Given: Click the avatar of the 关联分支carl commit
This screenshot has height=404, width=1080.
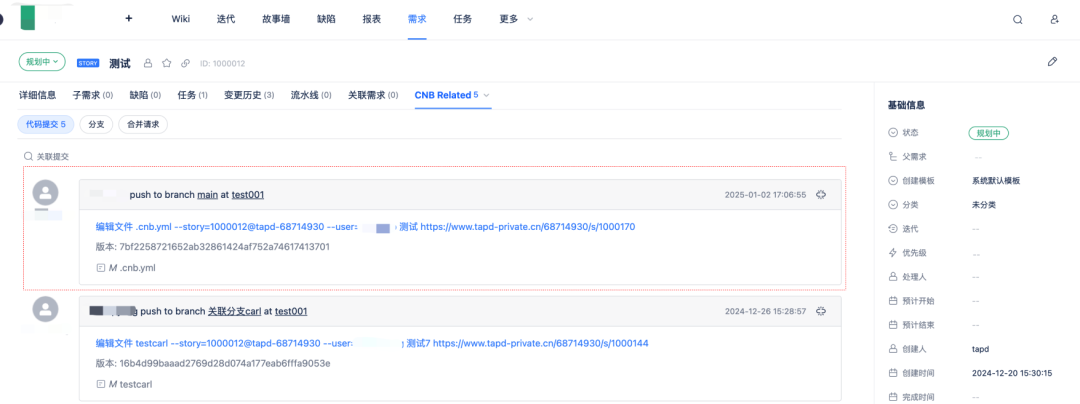Looking at the screenshot, I should [x=45, y=310].
